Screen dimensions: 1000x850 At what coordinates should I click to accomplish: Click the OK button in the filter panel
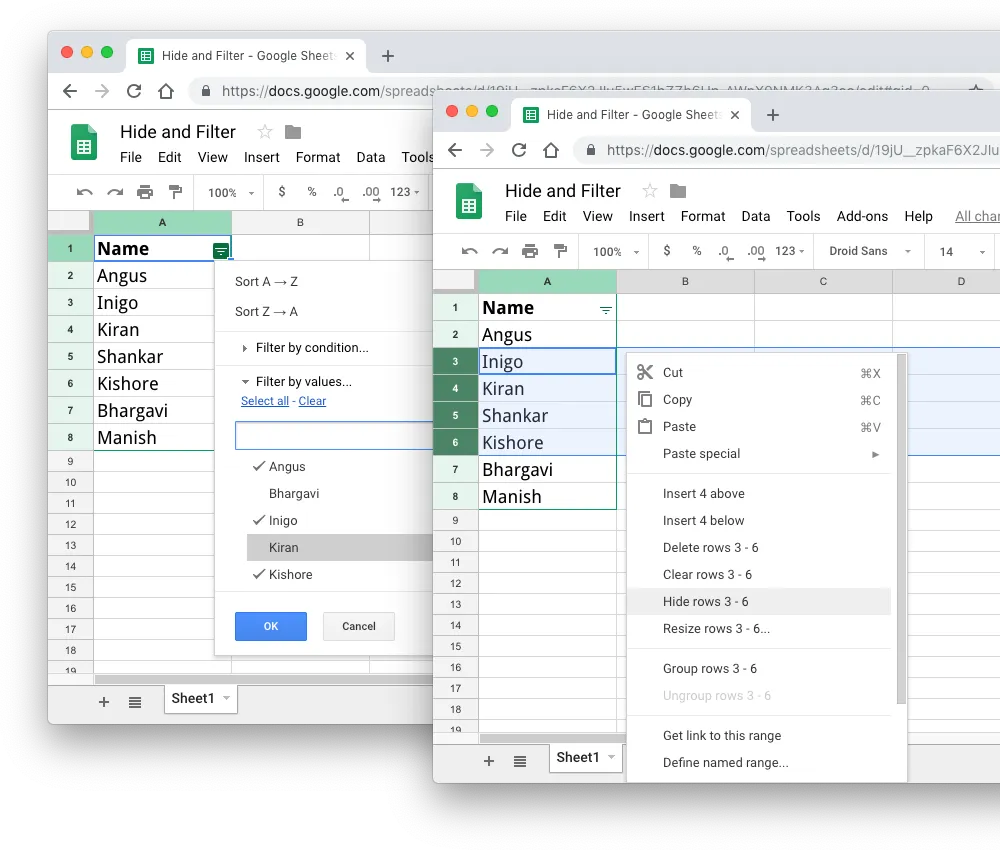(270, 626)
